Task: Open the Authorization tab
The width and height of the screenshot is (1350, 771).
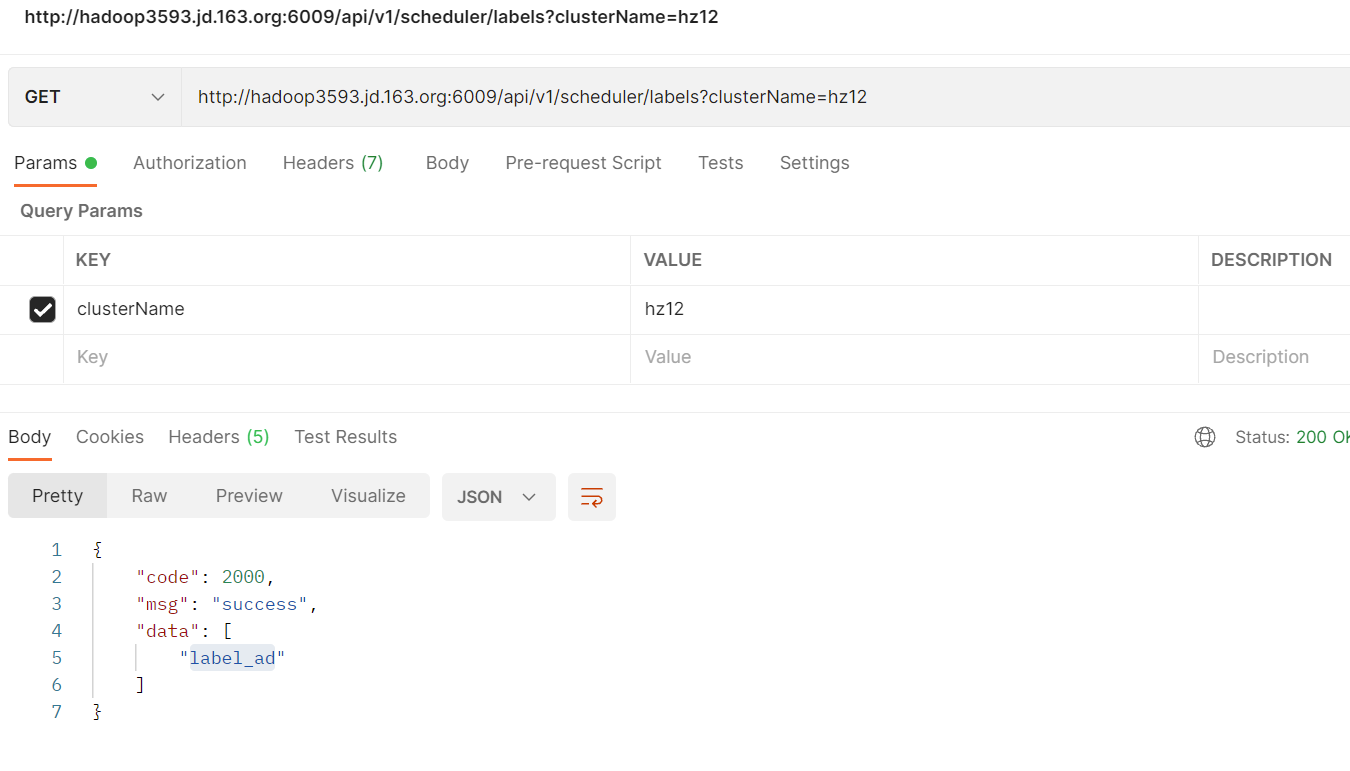Action: (x=190, y=163)
